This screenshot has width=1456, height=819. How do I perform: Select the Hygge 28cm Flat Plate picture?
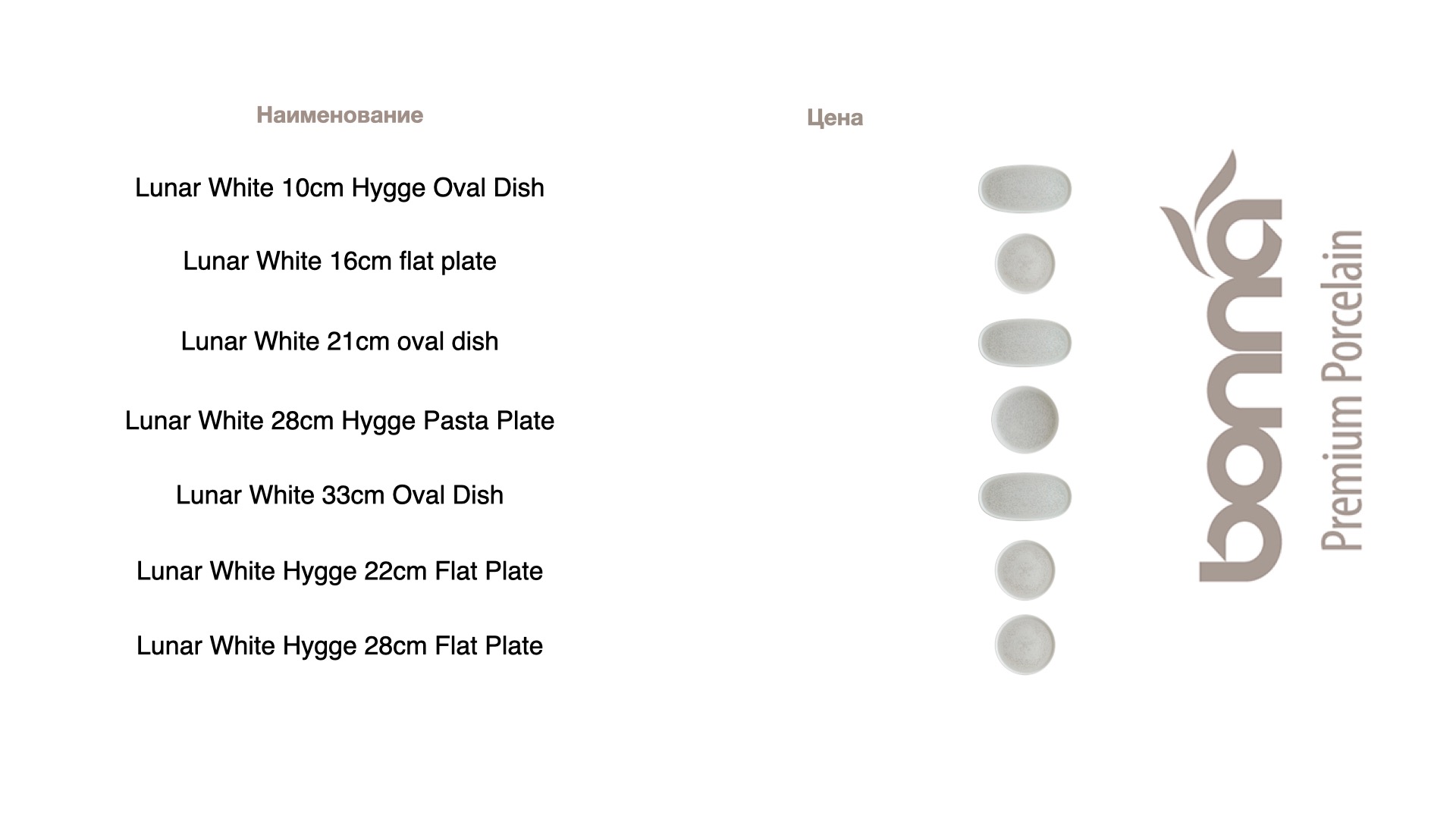tap(1025, 645)
